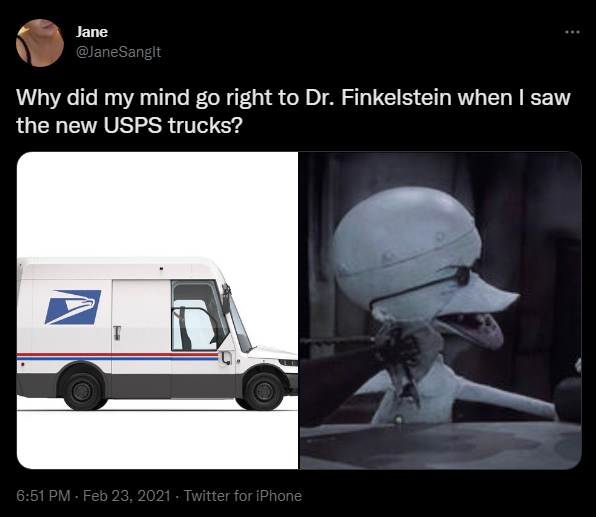
Task: Click Dr. Finkelstein's open duck-bill mouth
Action: 470,328
